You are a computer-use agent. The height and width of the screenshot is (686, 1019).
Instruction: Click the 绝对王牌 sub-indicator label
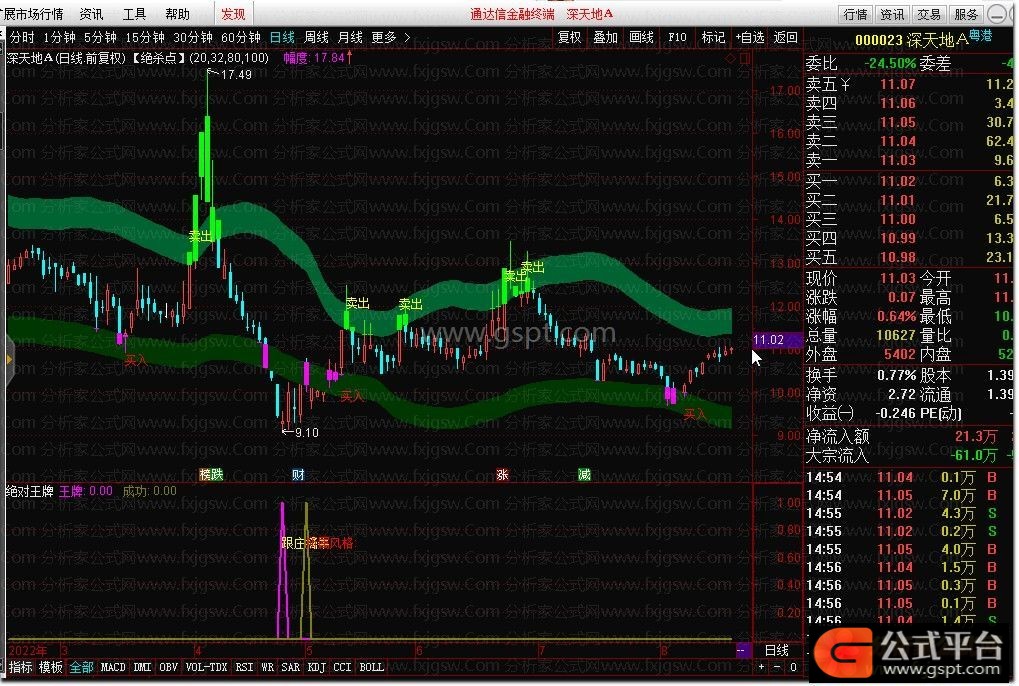click(x=30, y=492)
